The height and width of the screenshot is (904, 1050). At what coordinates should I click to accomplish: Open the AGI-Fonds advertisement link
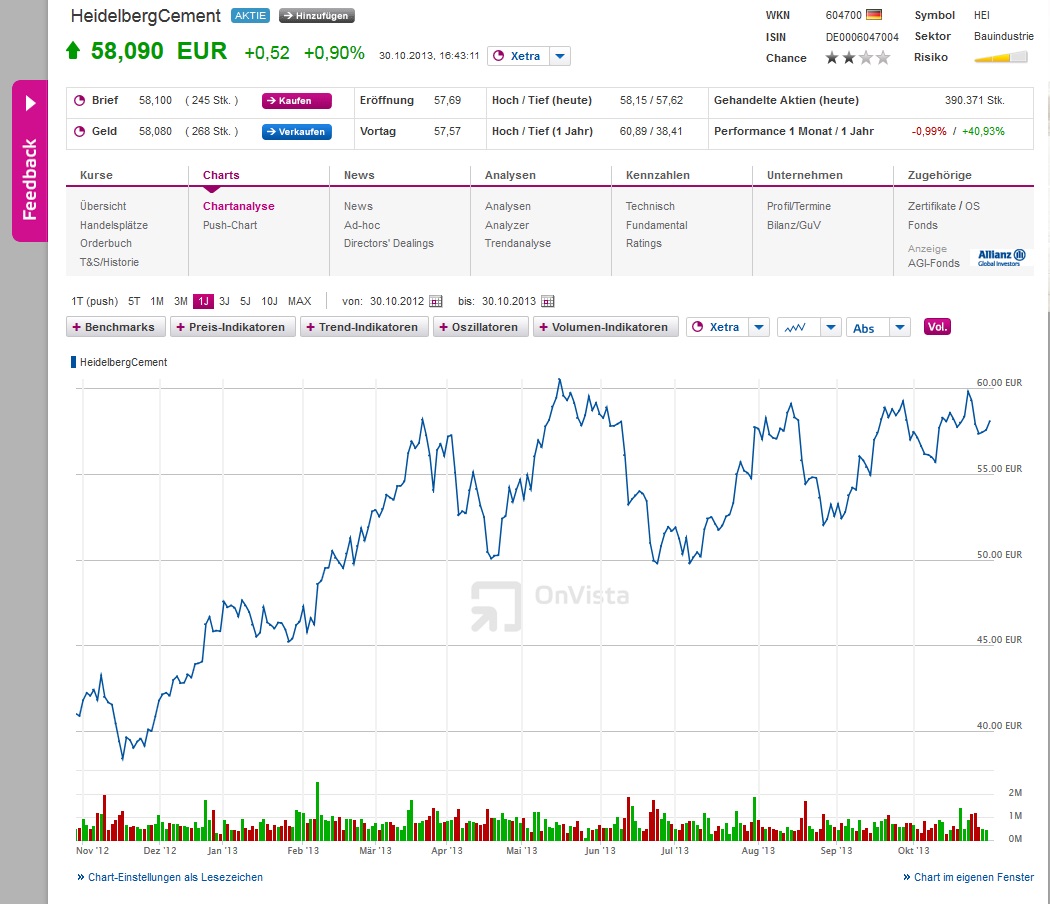click(x=933, y=263)
